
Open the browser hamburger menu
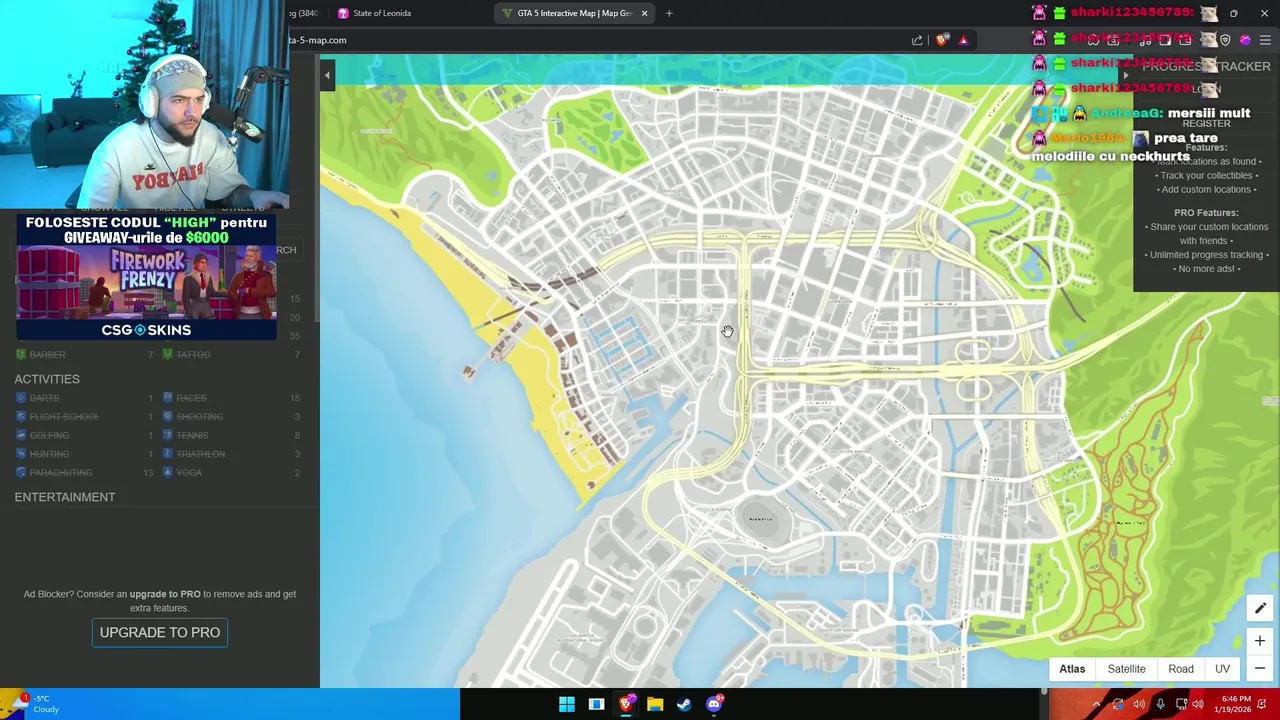click(1265, 40)
